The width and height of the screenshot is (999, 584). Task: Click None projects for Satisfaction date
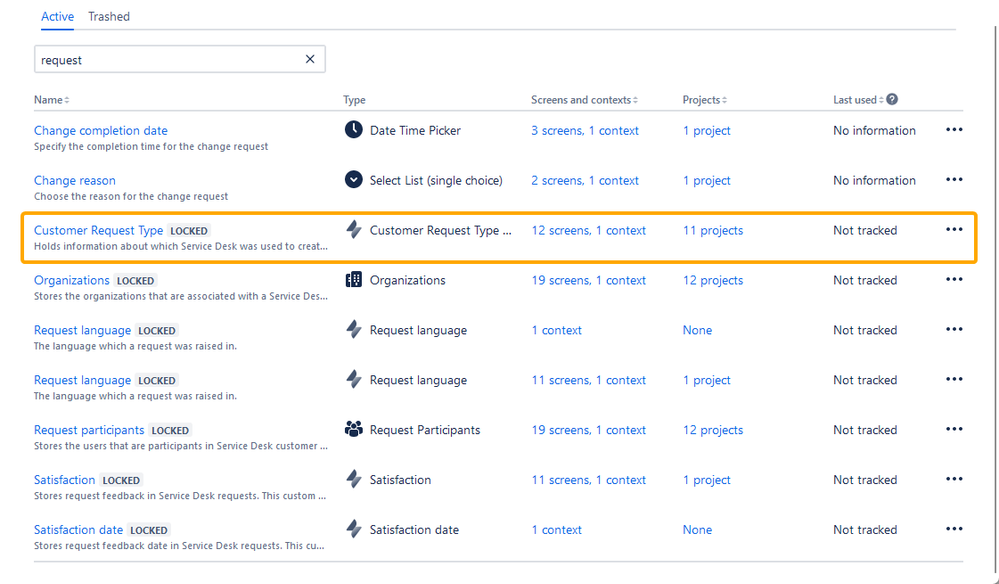tap(697, 530)
